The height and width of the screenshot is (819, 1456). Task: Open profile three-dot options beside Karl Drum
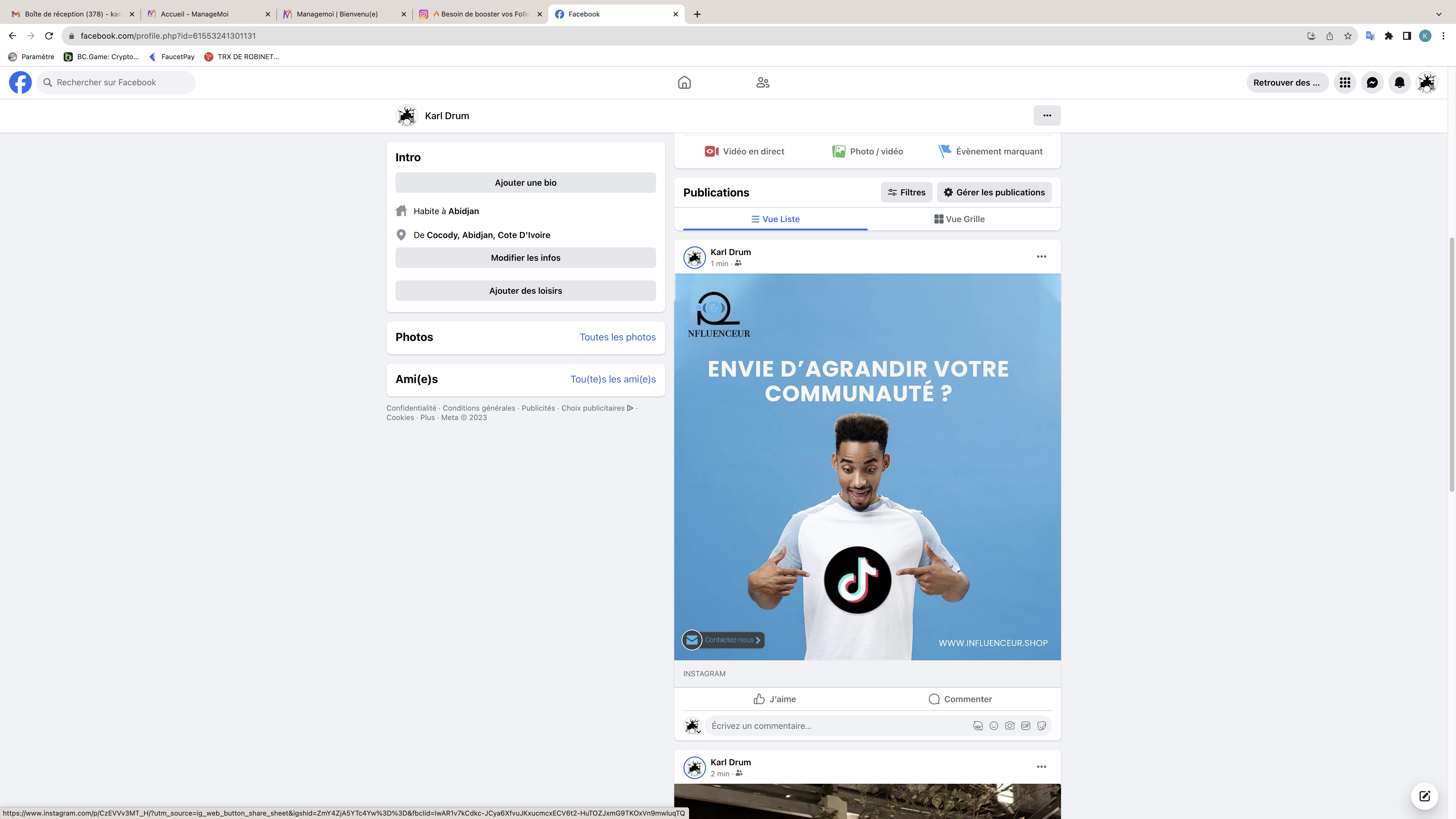(x=1047, y=115)
